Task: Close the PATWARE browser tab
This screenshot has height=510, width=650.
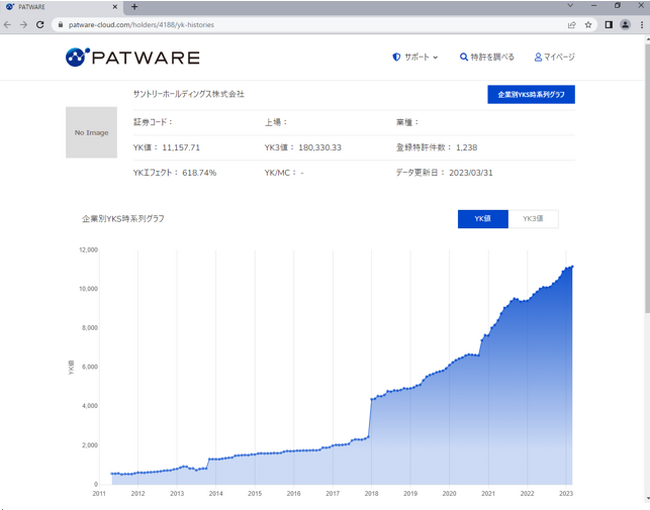Action: point(115,7)
